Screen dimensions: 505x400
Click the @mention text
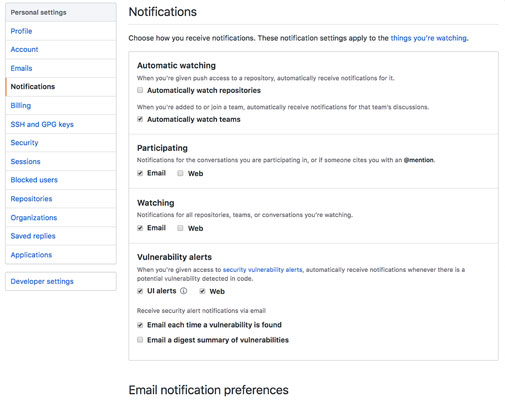tap(419, 160)
